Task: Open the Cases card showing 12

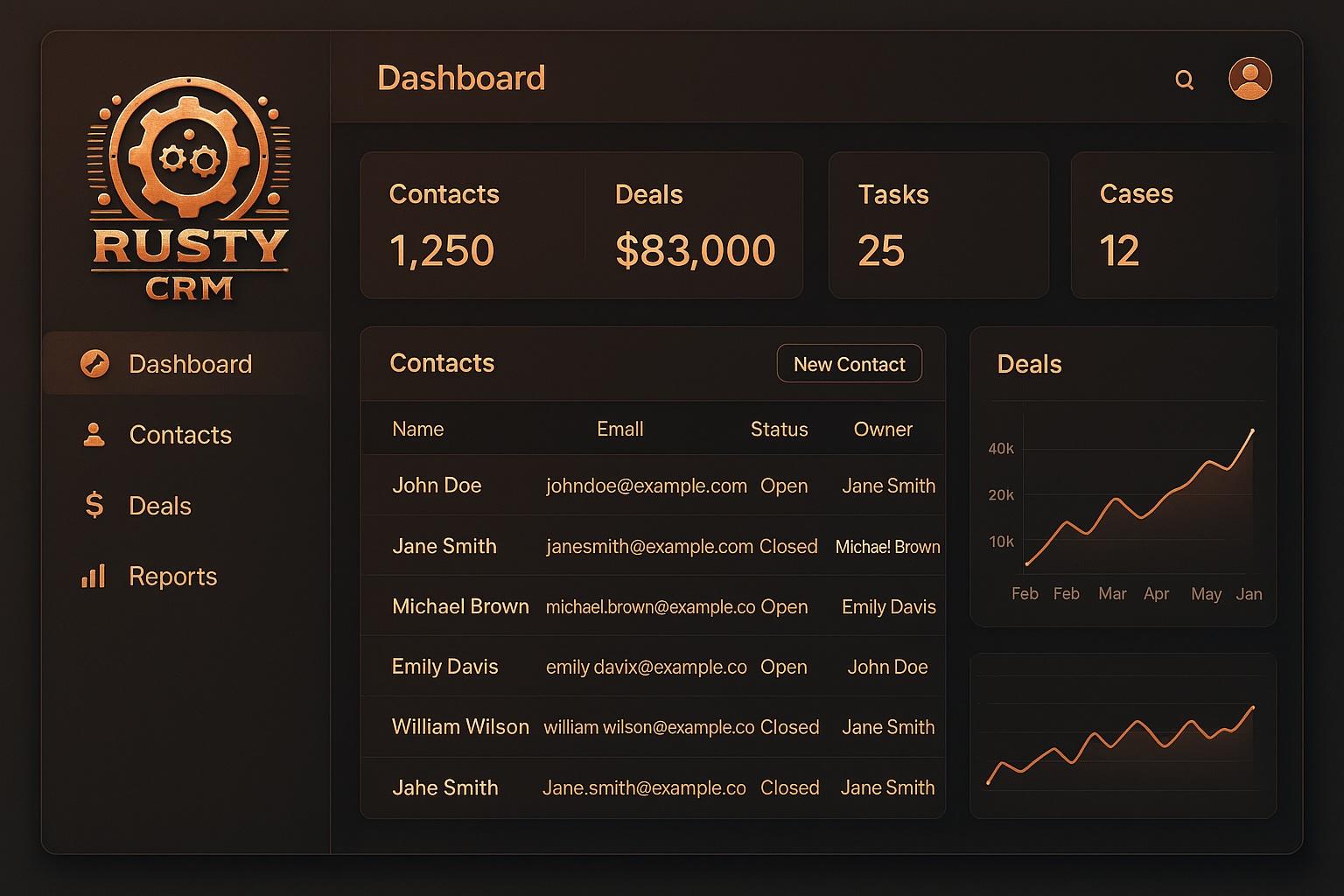Action: click(1172, 225)
